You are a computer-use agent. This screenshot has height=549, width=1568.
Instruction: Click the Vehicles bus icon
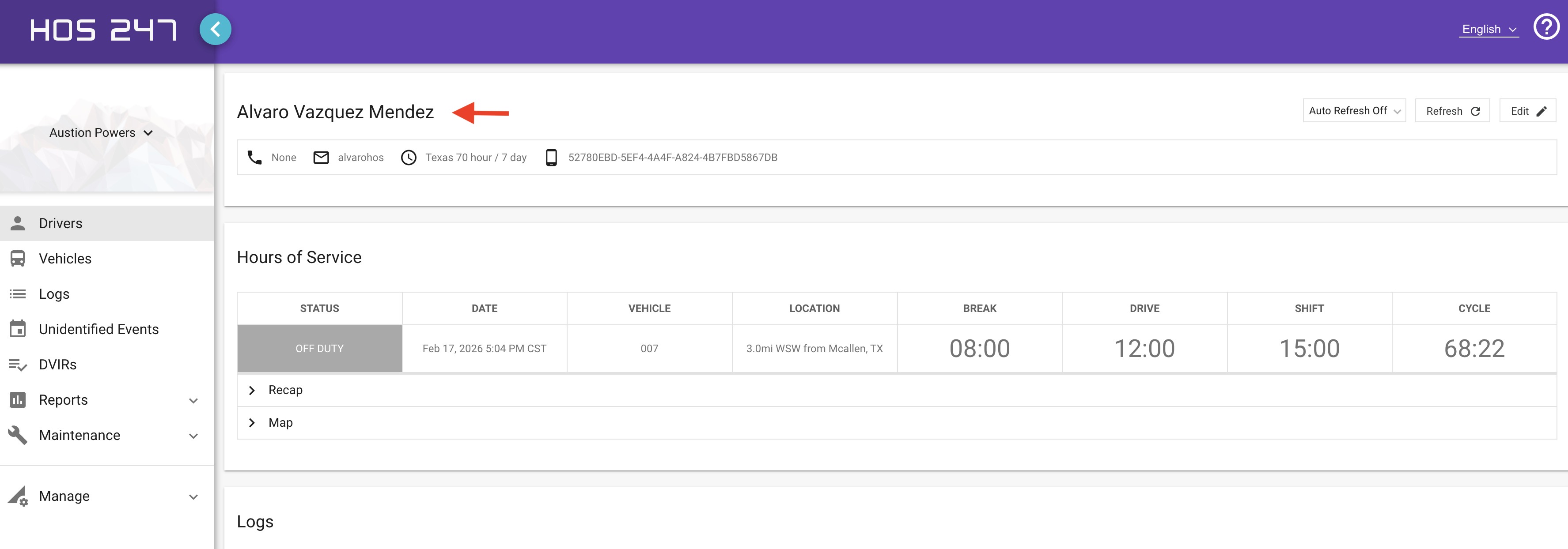coord(18,258)
